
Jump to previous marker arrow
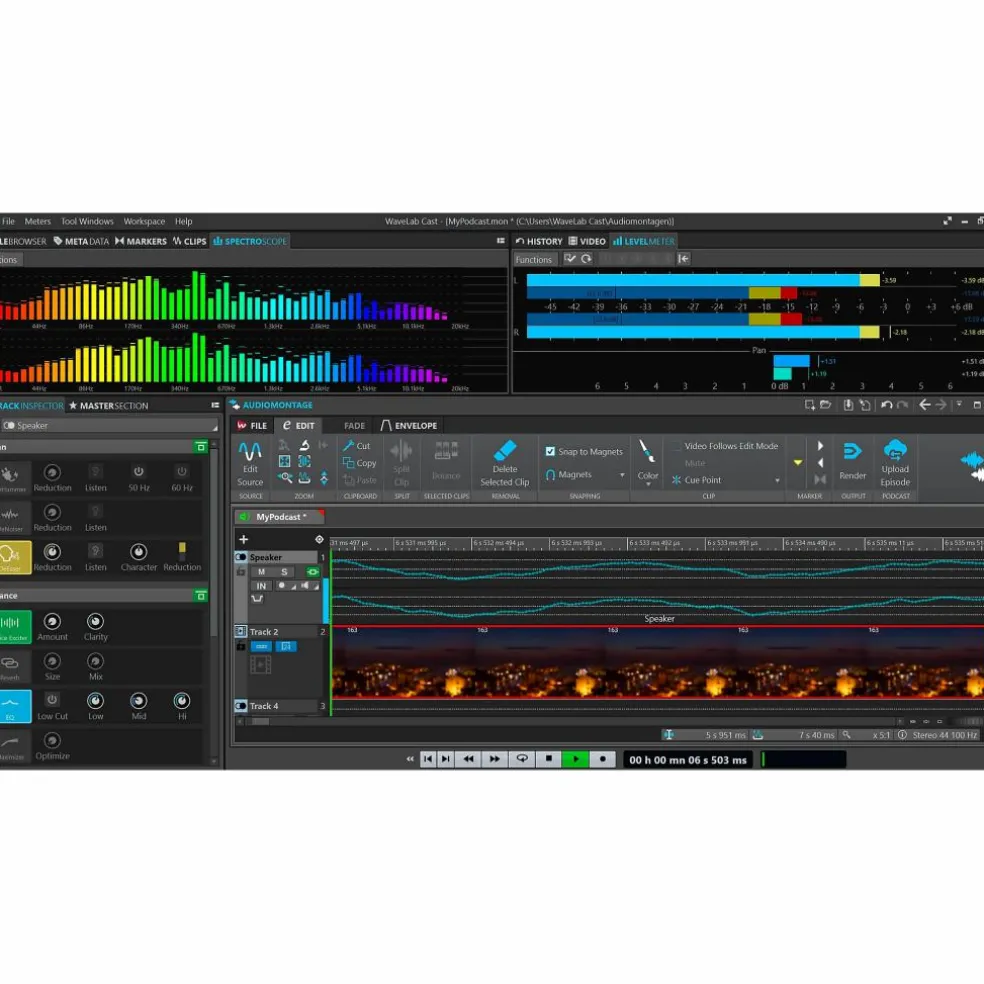[x=820, y=463]
